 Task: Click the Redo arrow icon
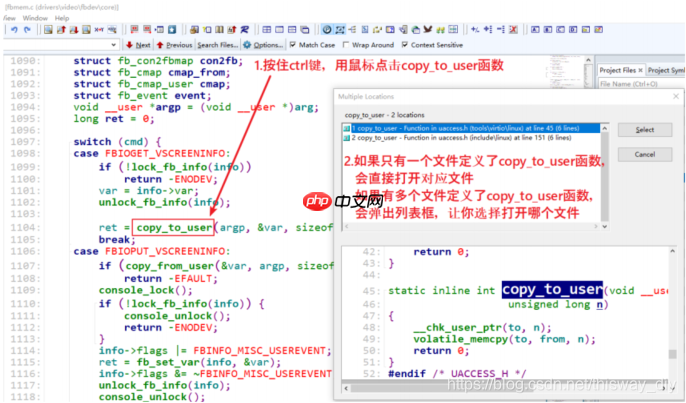pos(27,30)
